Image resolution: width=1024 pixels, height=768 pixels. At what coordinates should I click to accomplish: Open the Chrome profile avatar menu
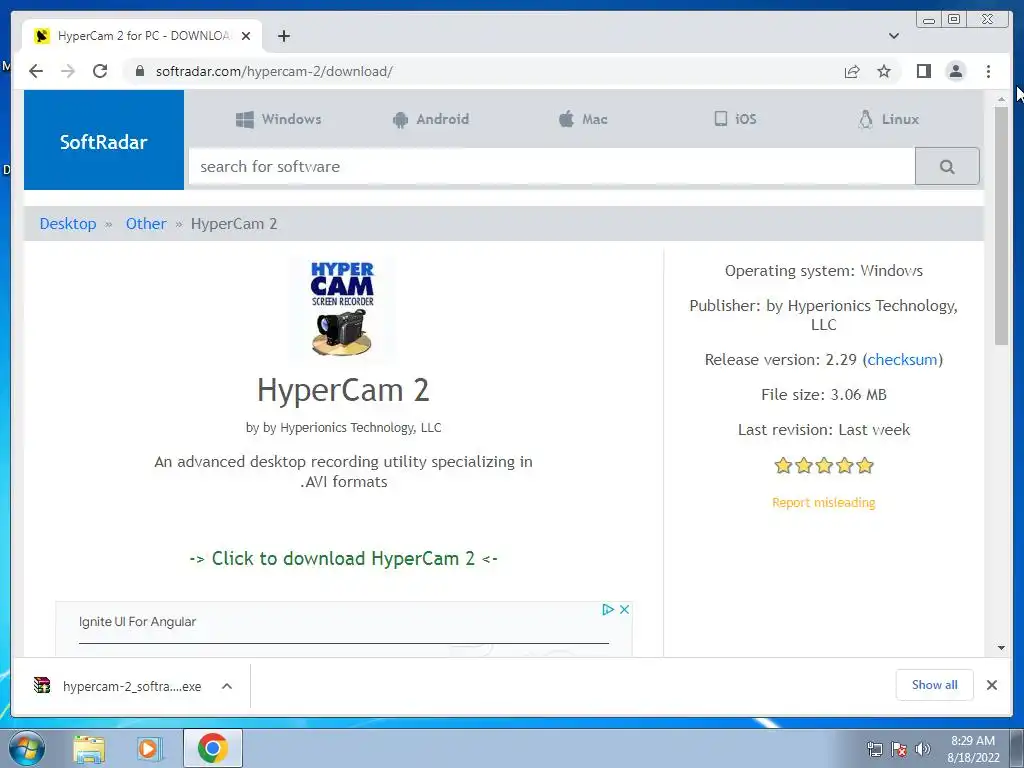pos(955,71)
